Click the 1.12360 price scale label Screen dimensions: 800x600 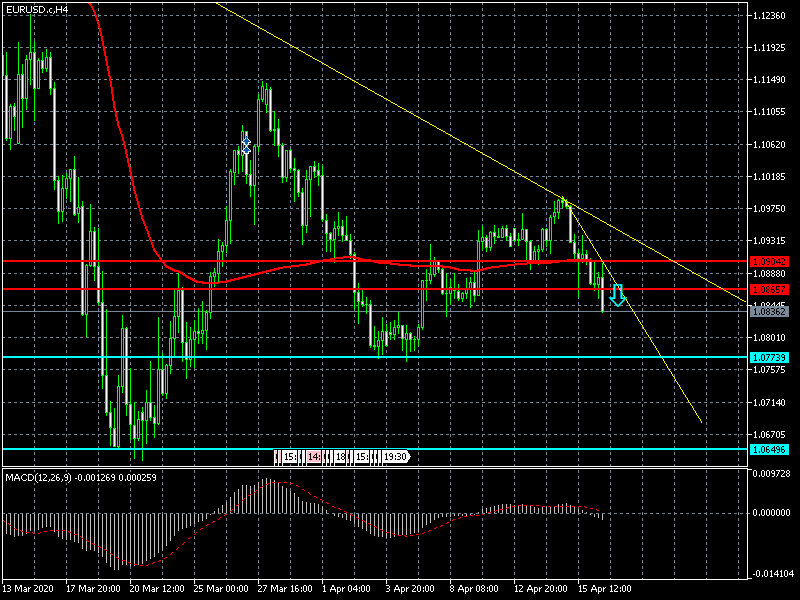[770, 16]
